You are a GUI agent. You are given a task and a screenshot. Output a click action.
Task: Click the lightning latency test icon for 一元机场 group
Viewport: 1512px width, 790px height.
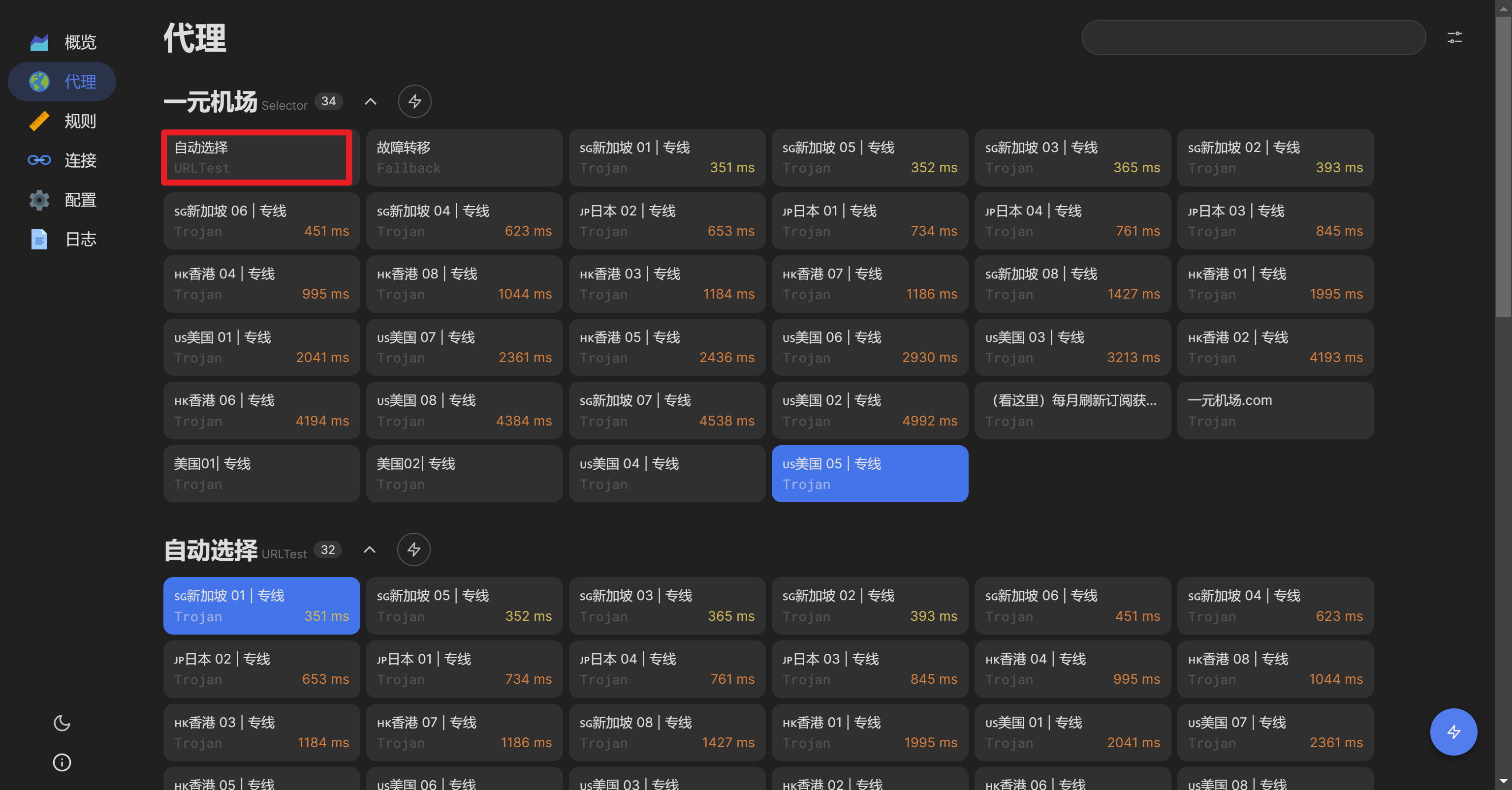click(x=414, y=101)
